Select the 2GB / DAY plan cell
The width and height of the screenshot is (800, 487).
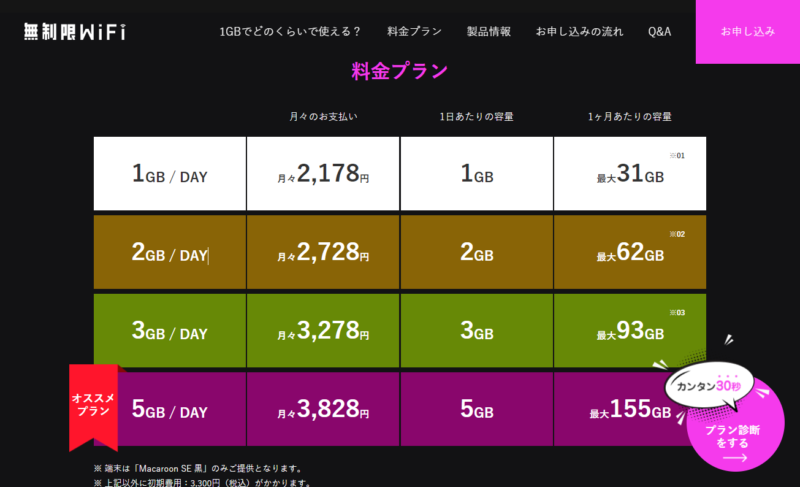(170, 252)
